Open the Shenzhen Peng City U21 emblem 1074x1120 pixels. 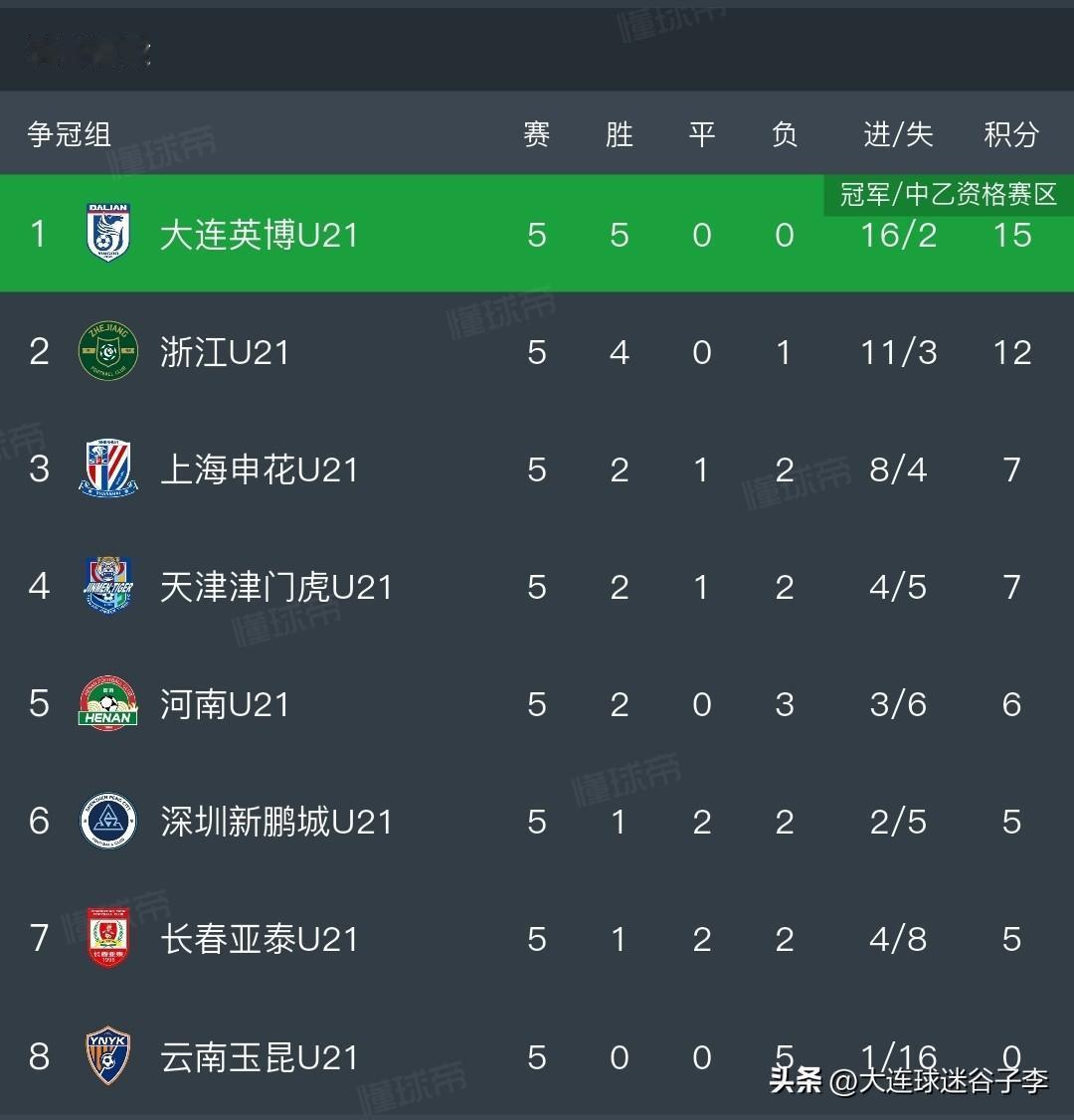point(107,821)
